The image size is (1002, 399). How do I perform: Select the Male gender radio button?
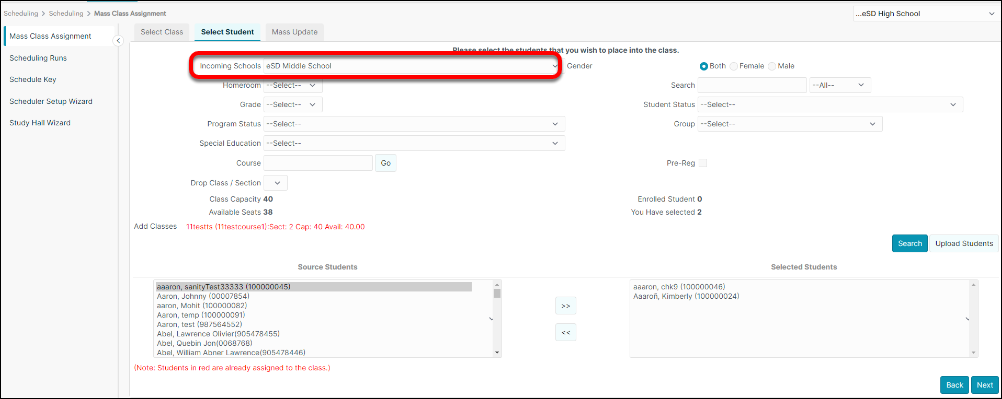(772, 66)
